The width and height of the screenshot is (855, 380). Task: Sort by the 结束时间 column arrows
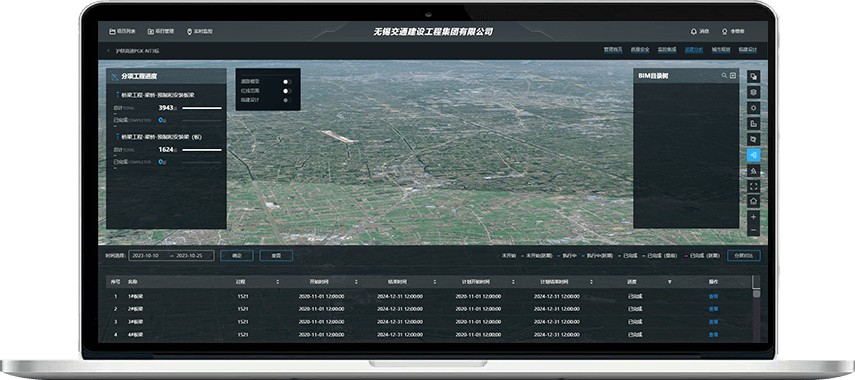[435, 282]
